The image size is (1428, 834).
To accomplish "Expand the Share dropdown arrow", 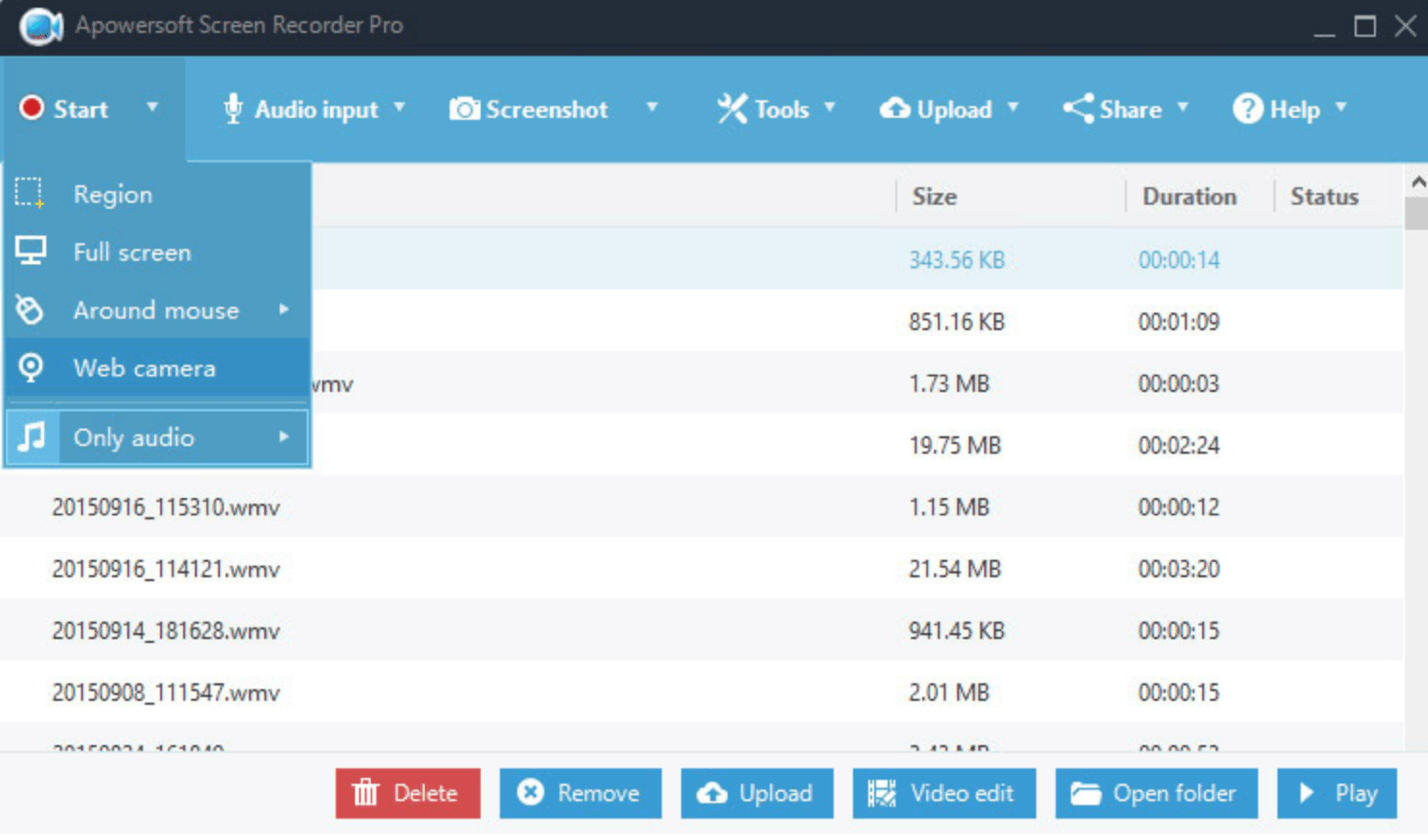I will pyautogui.click(x=1183, y=106).
